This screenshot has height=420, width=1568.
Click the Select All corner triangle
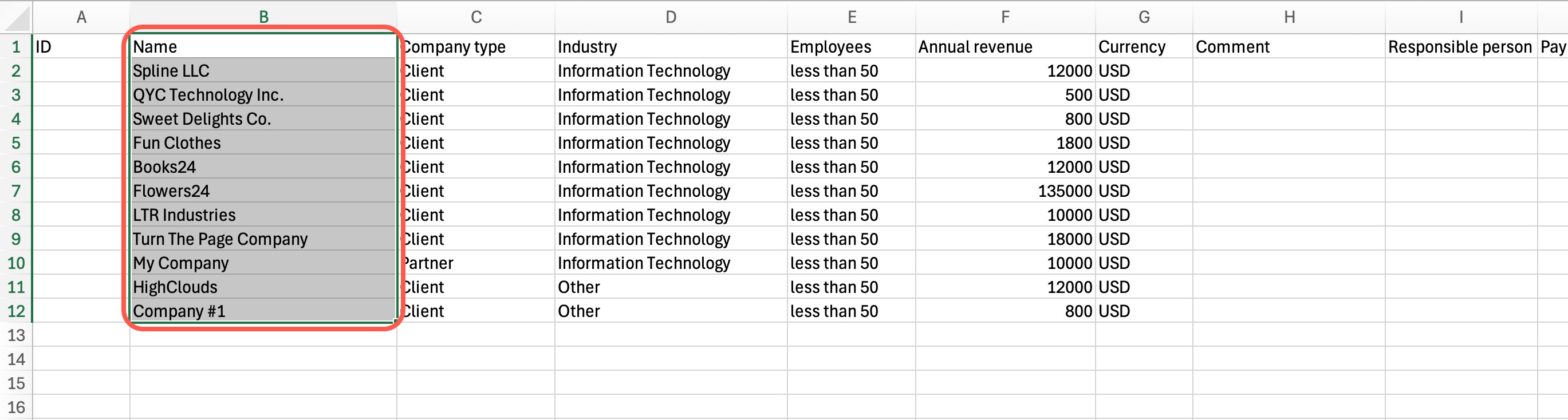coord(17,18)
